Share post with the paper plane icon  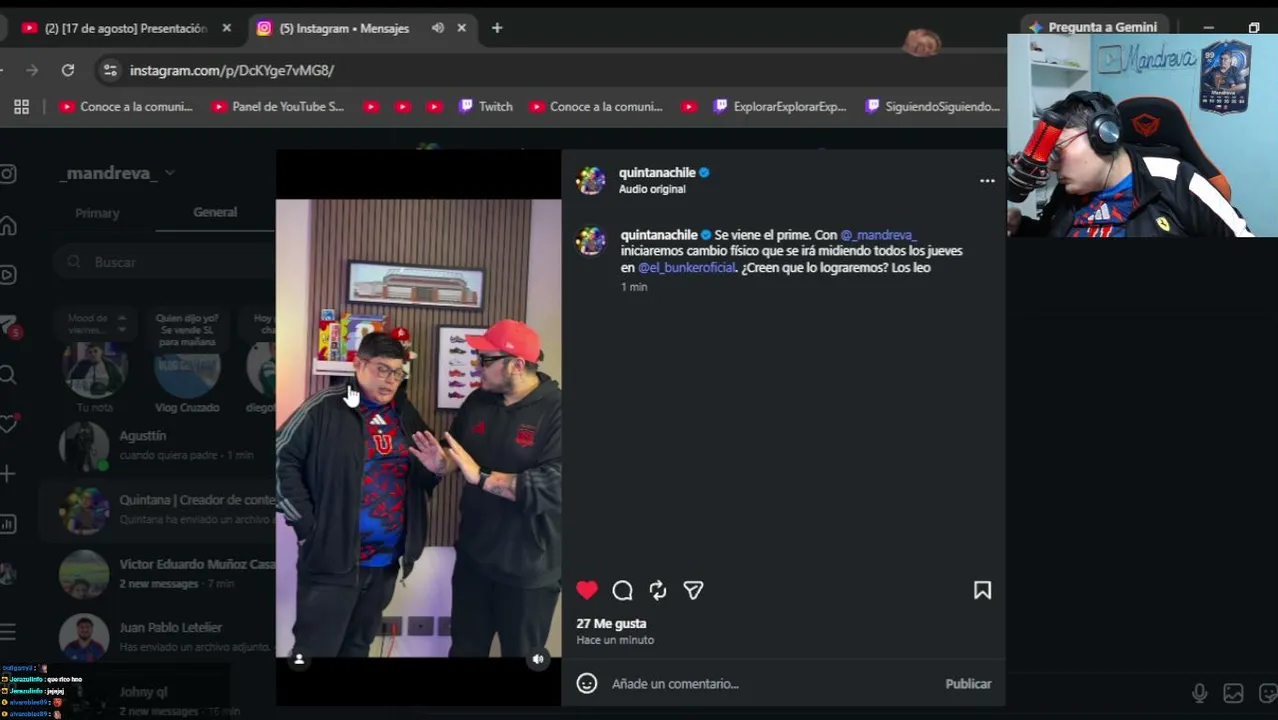(x=693, y=591)
